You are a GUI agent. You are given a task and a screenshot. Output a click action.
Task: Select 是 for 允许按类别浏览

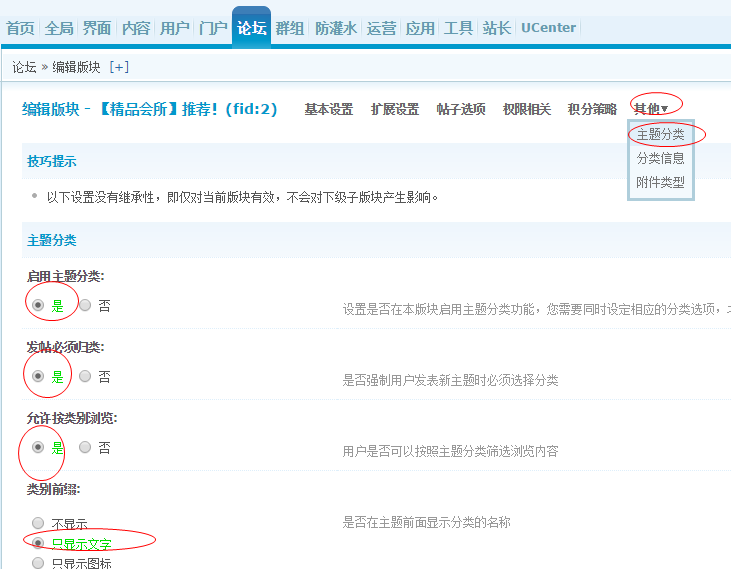pyautogui.click(x=38, y=447)
